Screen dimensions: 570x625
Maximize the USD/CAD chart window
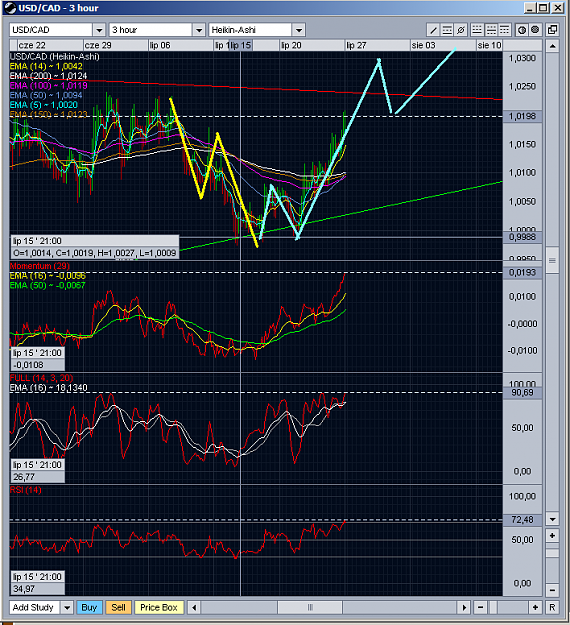coord(543,8)
